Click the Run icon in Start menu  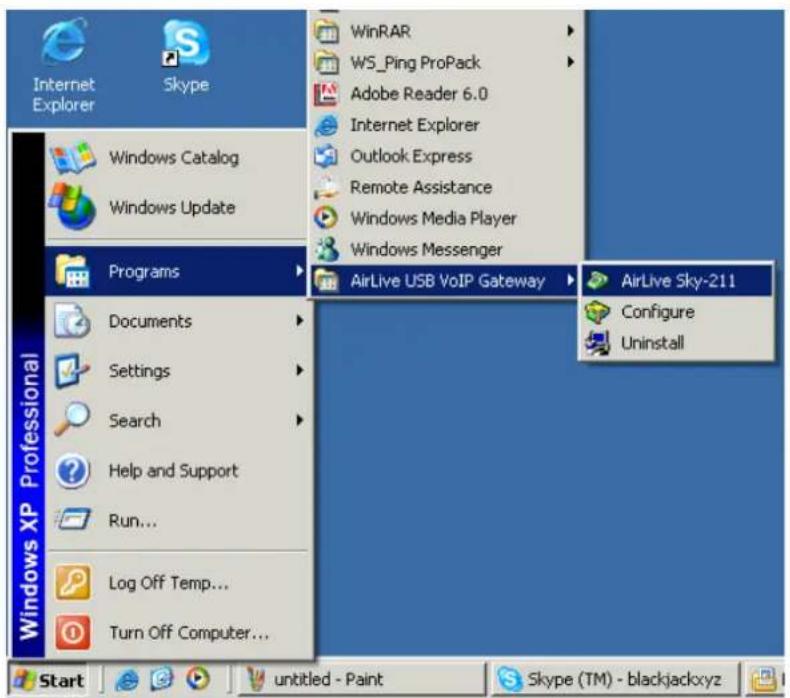[x=74, y=519]
